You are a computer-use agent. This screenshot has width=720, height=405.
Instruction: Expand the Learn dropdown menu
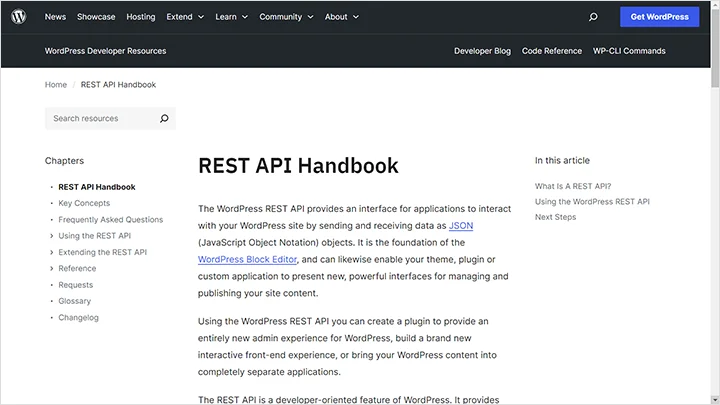point(231,17)
